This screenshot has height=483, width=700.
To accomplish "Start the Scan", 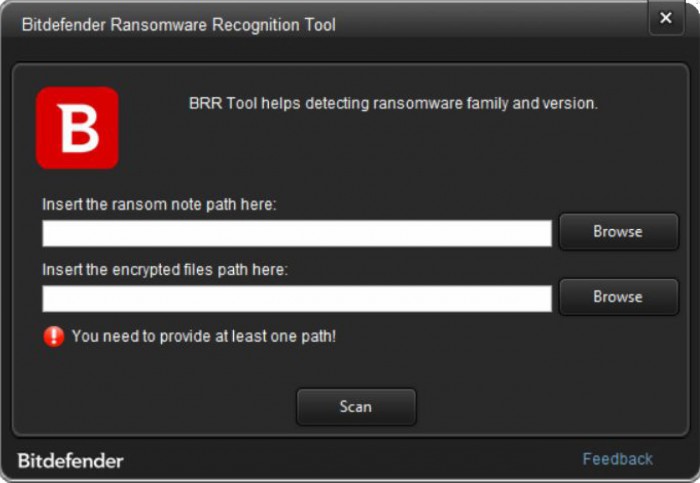I will 356,407.
